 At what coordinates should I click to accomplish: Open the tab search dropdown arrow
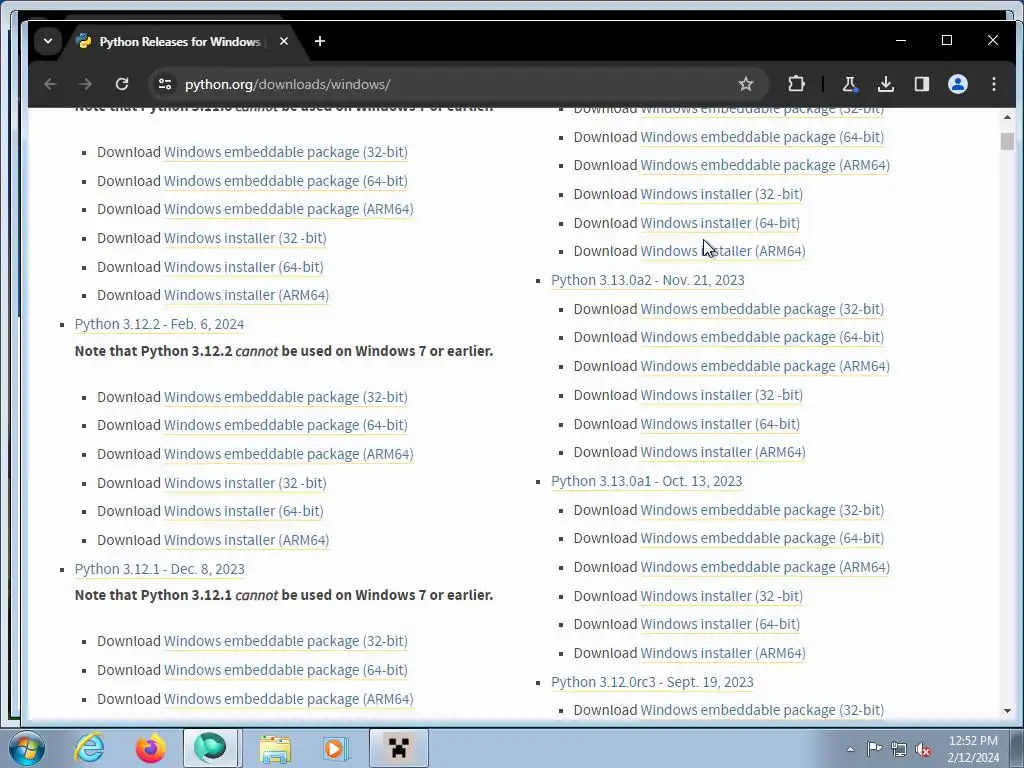(x=48, y=41)
